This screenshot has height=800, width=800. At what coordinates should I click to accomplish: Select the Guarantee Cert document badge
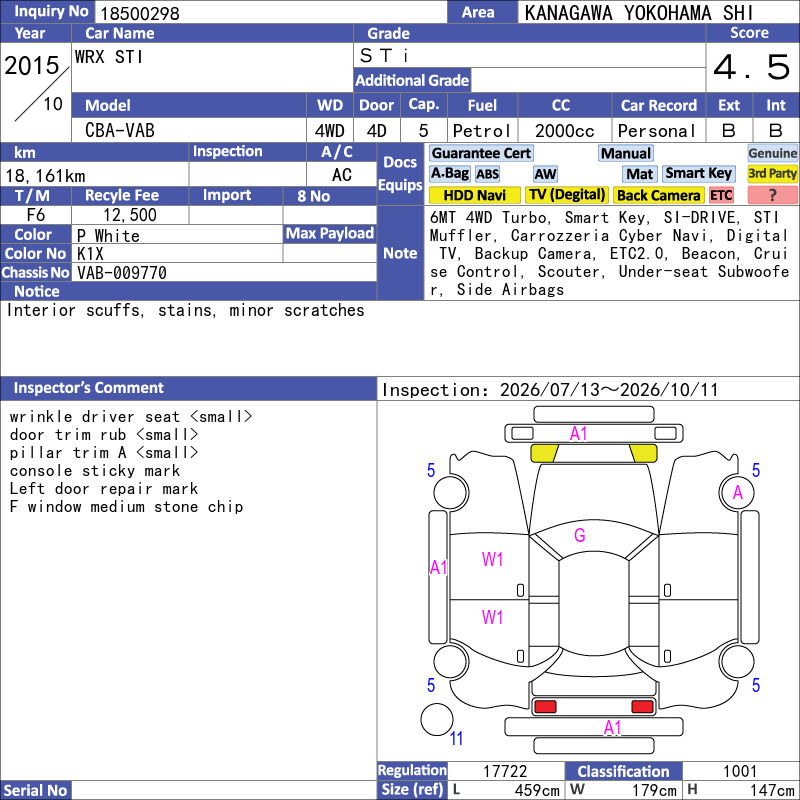pyautogui.click(x=481, y=154)
